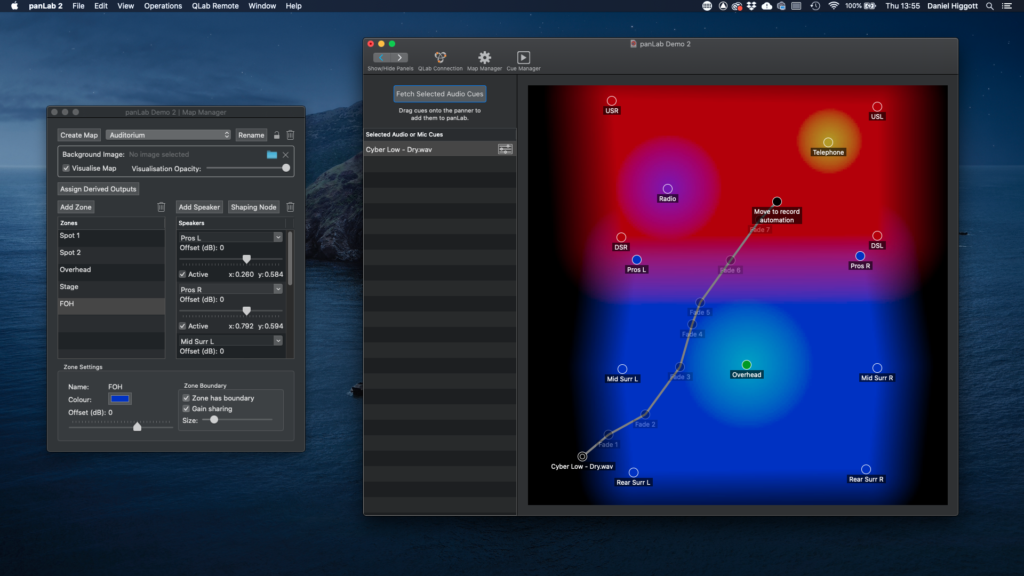Toggle Active checkbox for Pros L speaker
This screenshot has height=576, width=1024.
point(183,274)
